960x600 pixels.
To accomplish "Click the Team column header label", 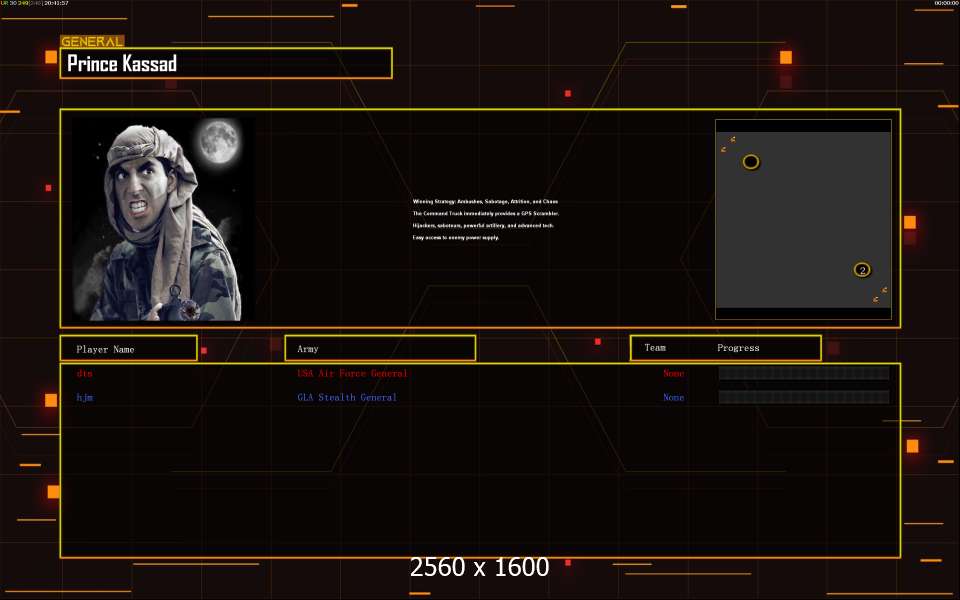I will pyautogui.click(x=655, y=348).
